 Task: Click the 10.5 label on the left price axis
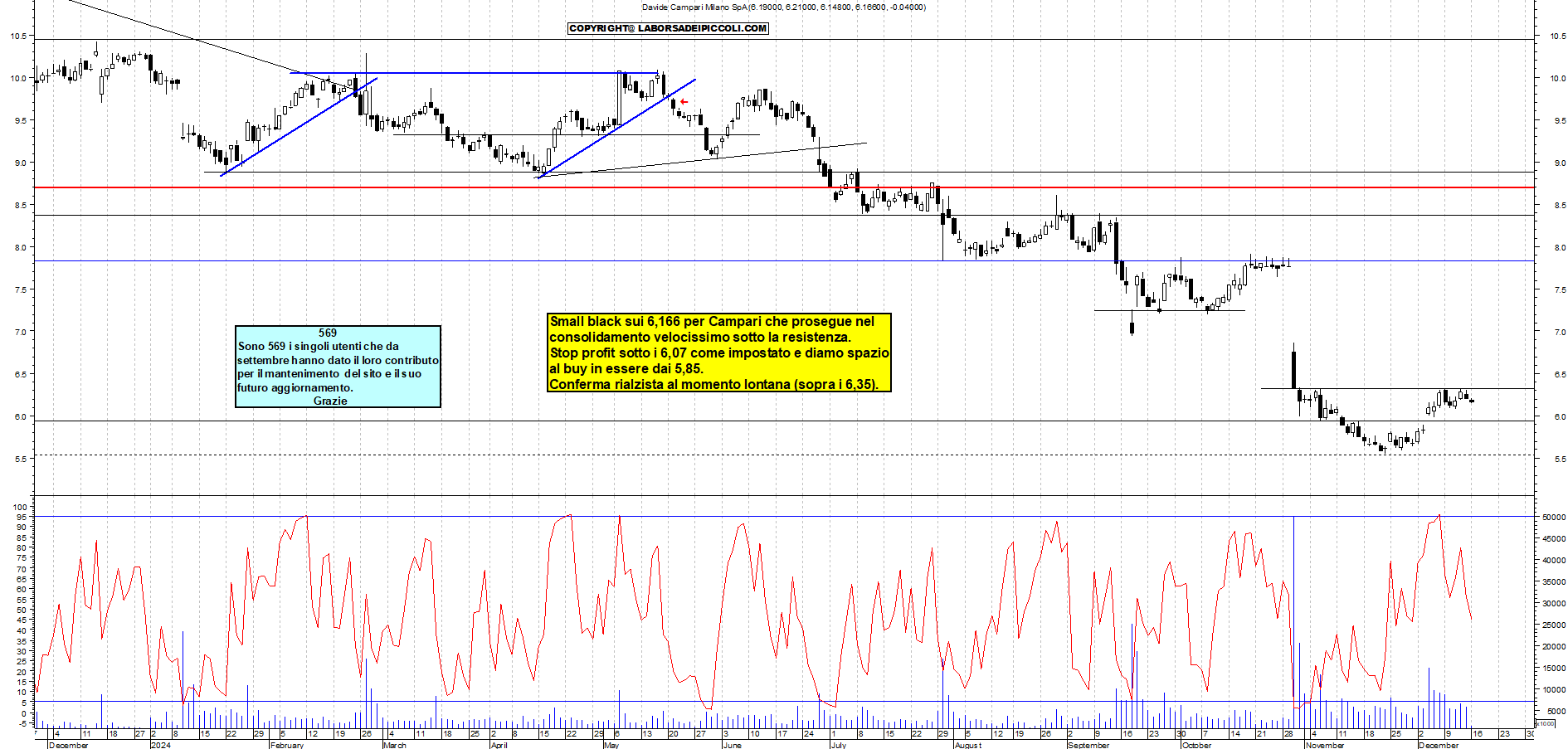click(x=18, y=36)
